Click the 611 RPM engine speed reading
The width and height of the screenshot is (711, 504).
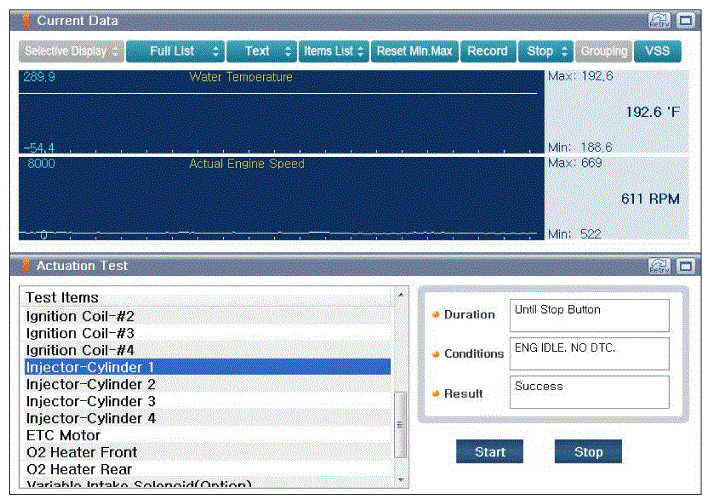point(650,199)
